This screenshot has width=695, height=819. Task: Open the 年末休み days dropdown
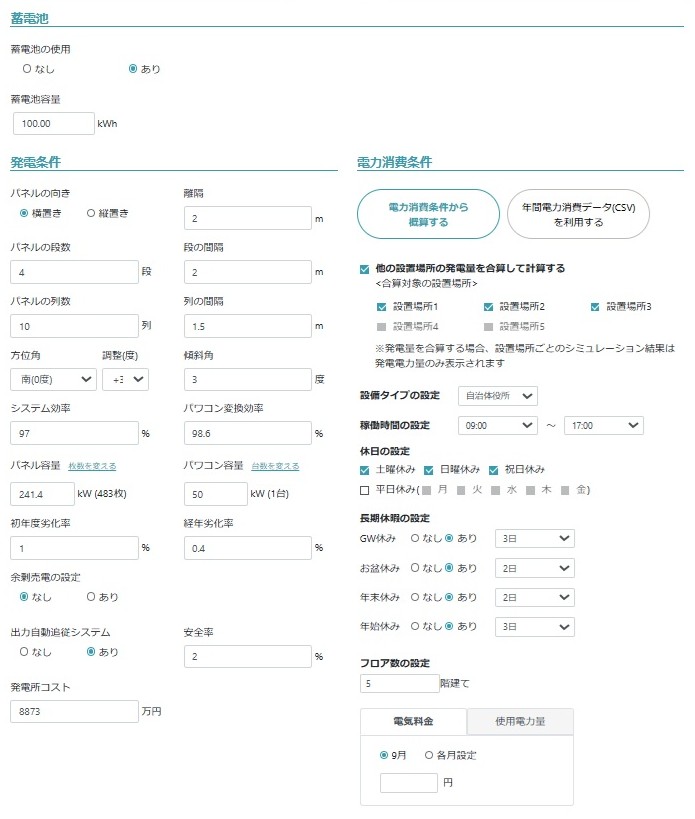535,598
